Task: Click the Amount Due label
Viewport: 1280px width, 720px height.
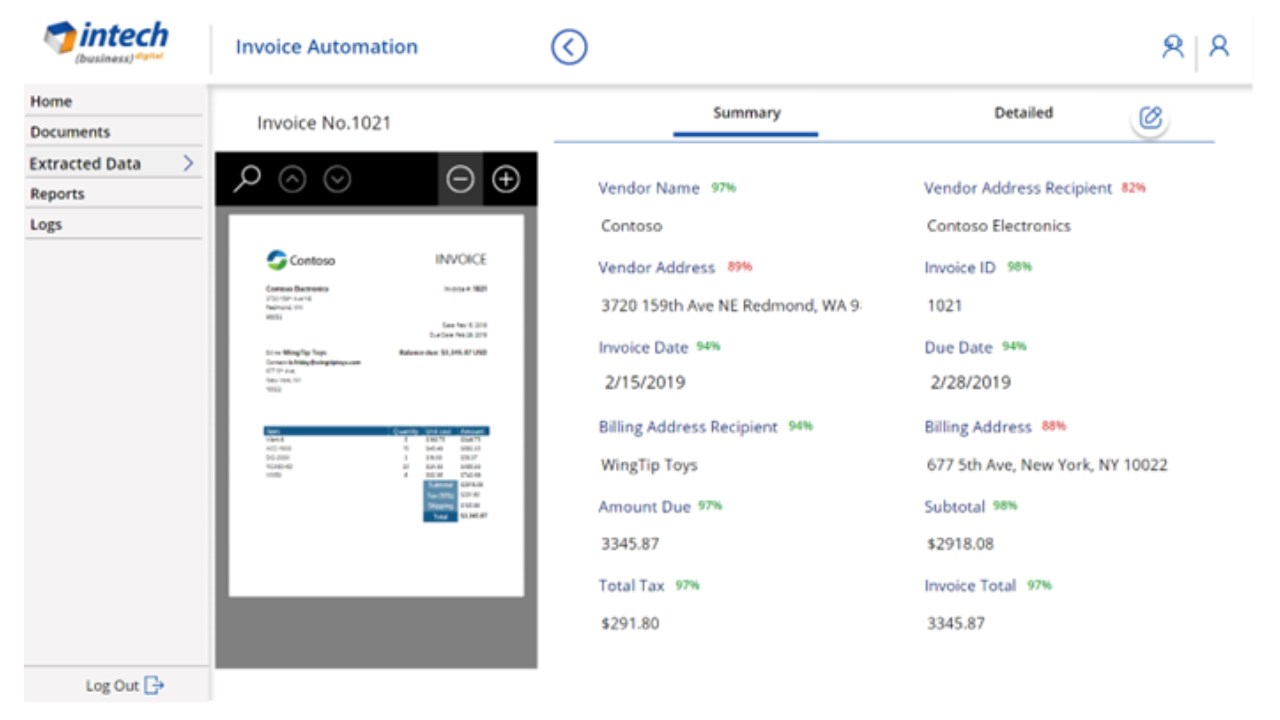Action: click(x=644, y=507)
